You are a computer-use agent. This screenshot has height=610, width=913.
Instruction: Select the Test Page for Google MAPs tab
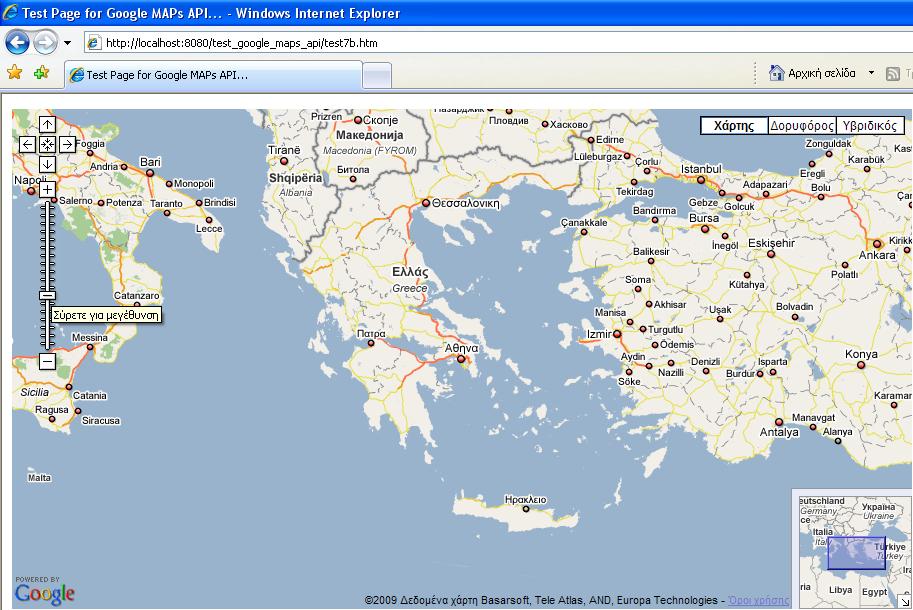click(213, 75)
